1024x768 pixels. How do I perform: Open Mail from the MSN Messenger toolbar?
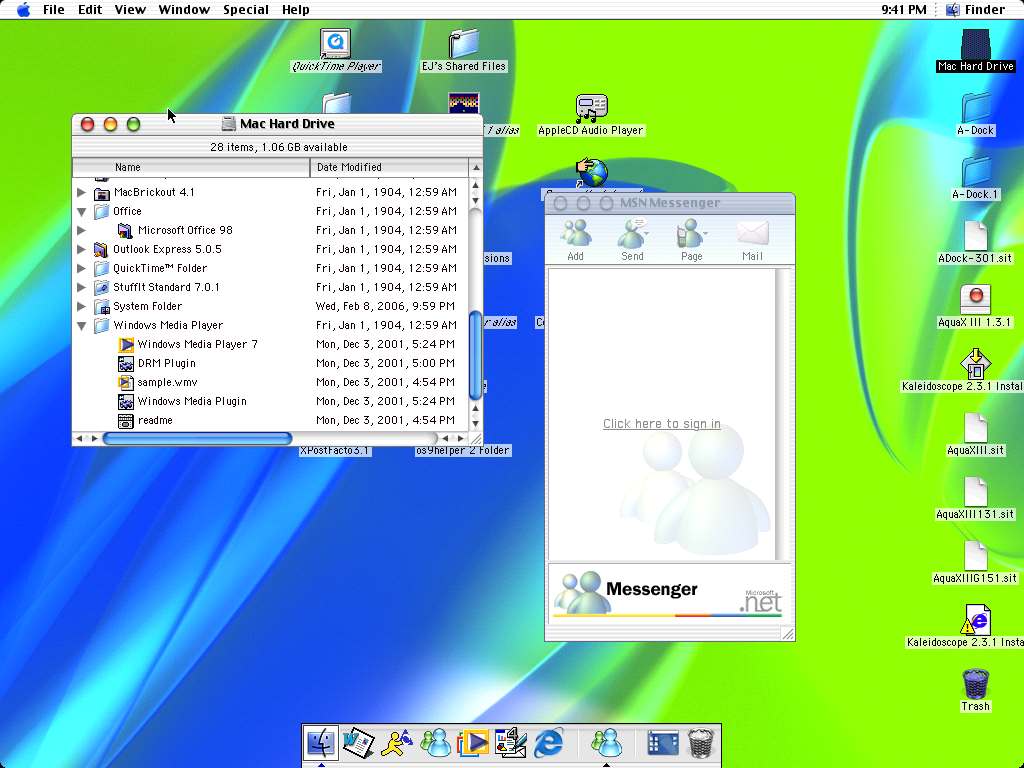coord(752,236)
